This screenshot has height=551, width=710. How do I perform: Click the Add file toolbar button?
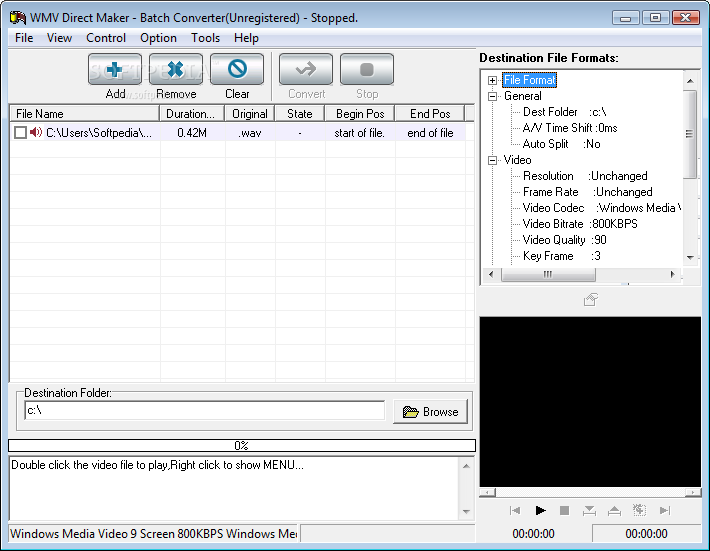[x=115, y=69]
